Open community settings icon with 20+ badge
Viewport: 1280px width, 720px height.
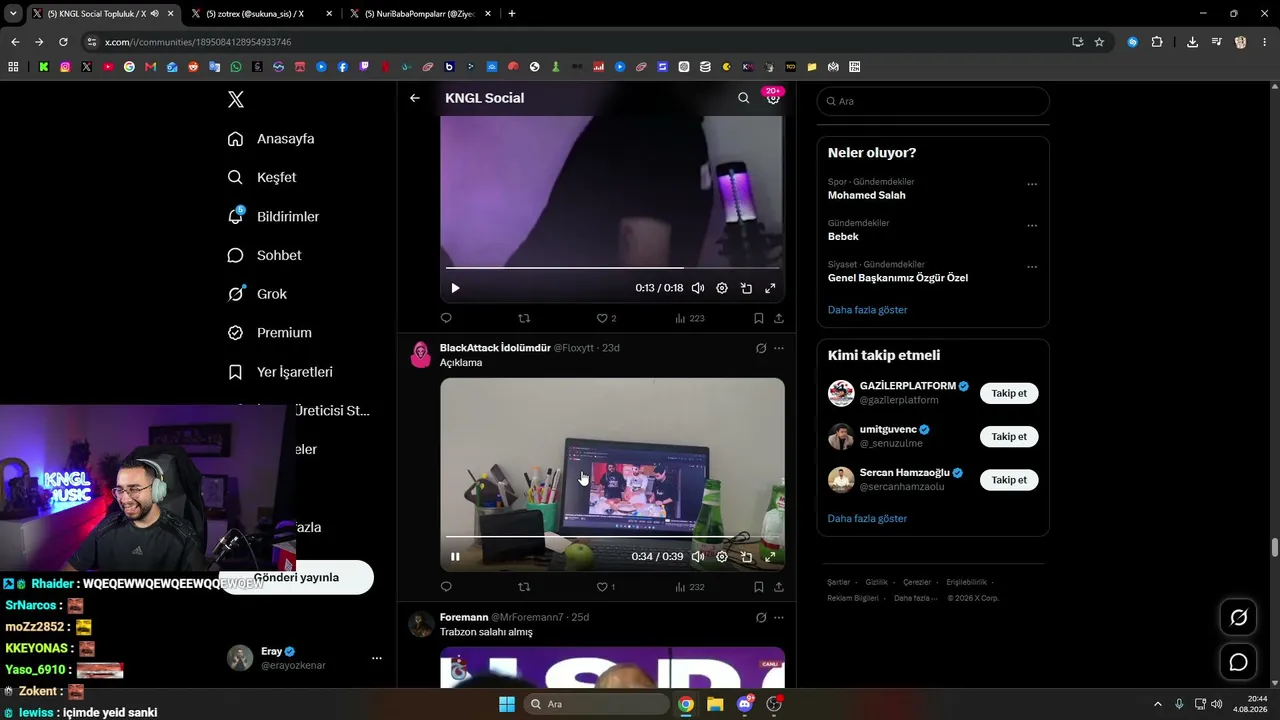(773, 98)
